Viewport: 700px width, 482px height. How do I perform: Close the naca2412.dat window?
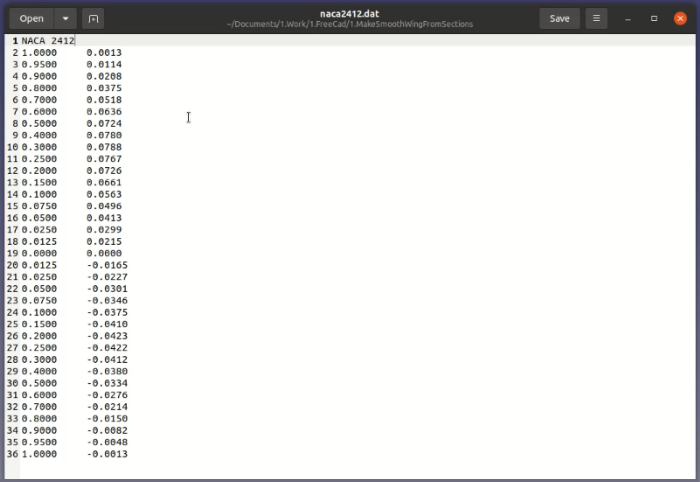(x=680, y=19)
